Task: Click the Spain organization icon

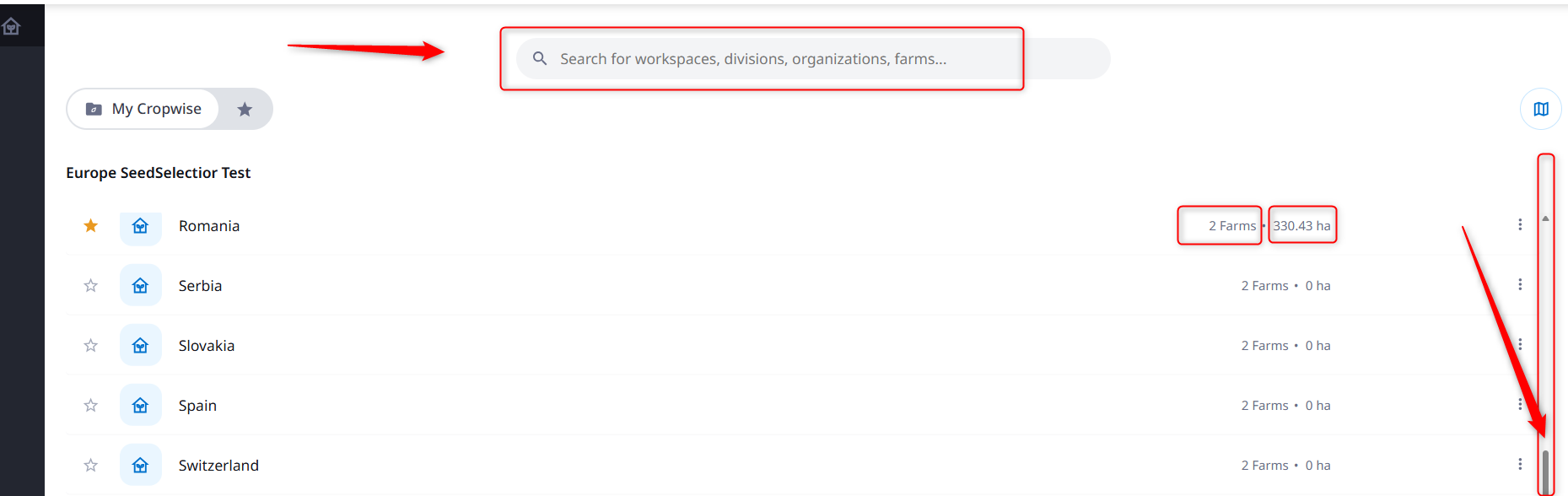Action: (x=141, y=406)
